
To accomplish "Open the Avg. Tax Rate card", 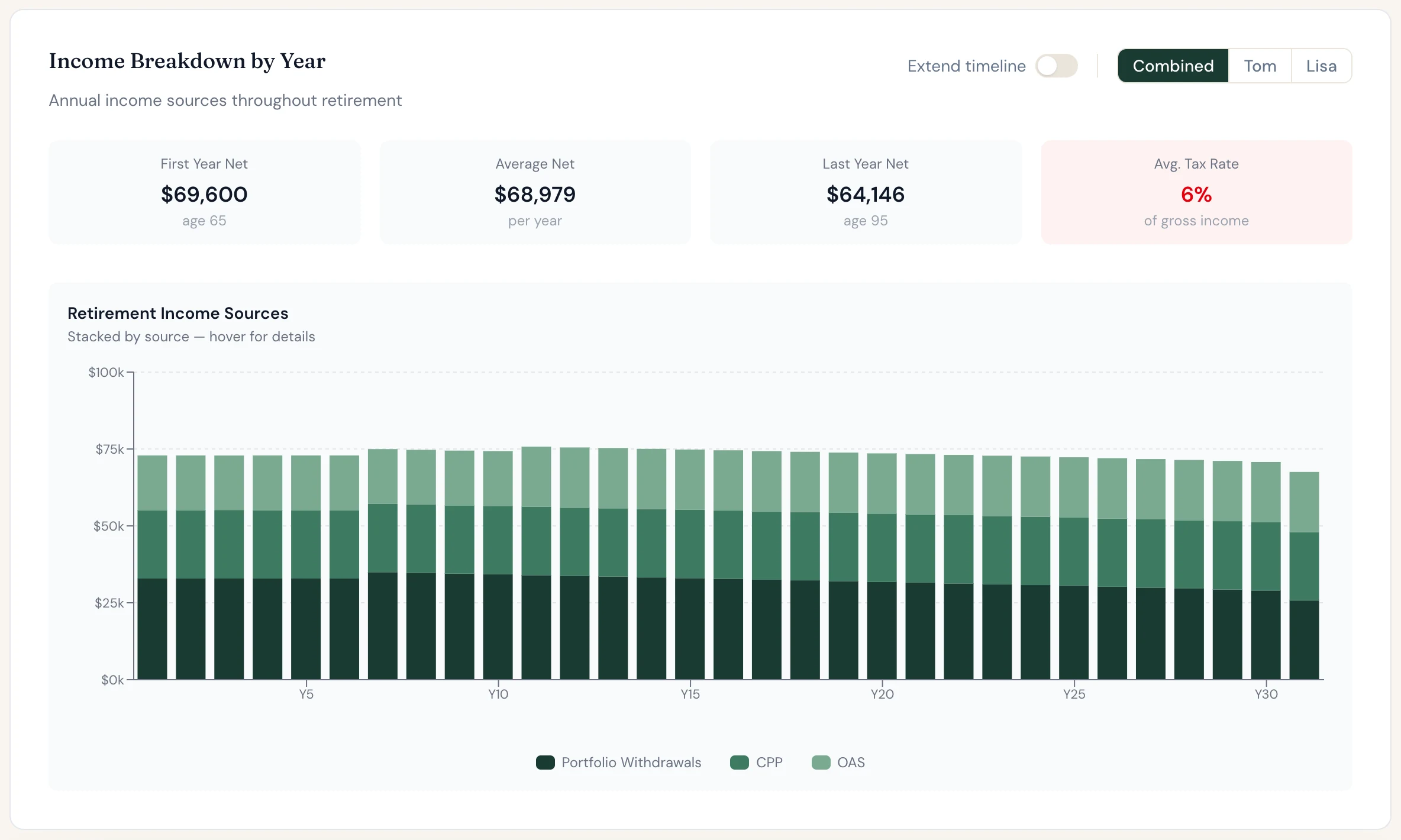I will (1196, 192).
